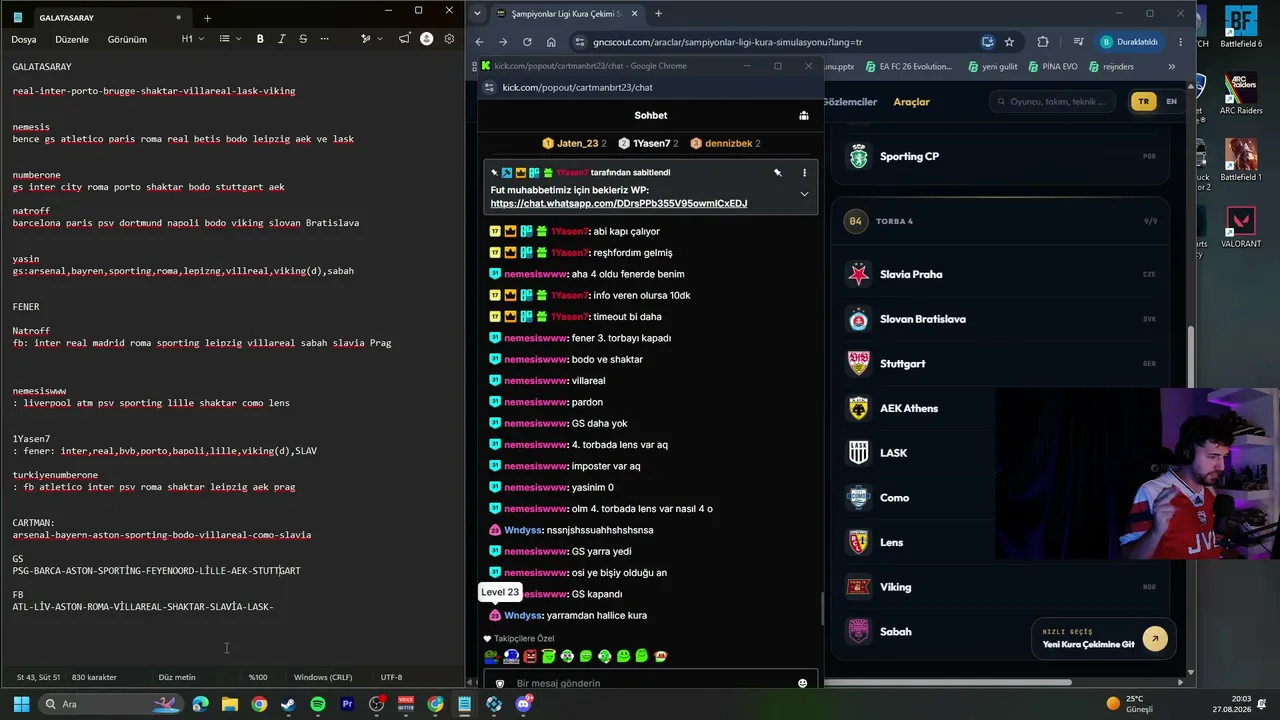The width and height of the screenshot is (1280, 720).
Task: Open Steam from the taskbar
Action: [x=288, y=704]
